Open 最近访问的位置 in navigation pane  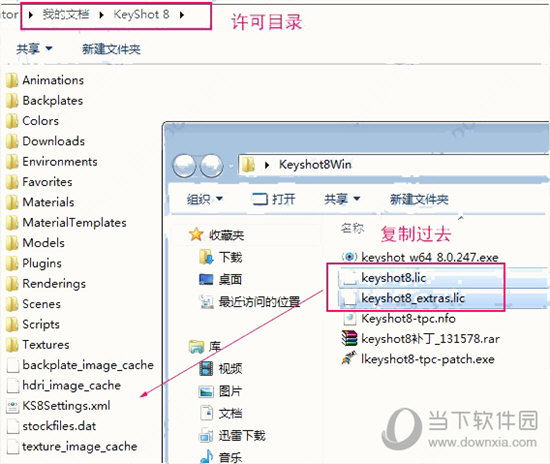pyautogui.click(x=249, y=302)
